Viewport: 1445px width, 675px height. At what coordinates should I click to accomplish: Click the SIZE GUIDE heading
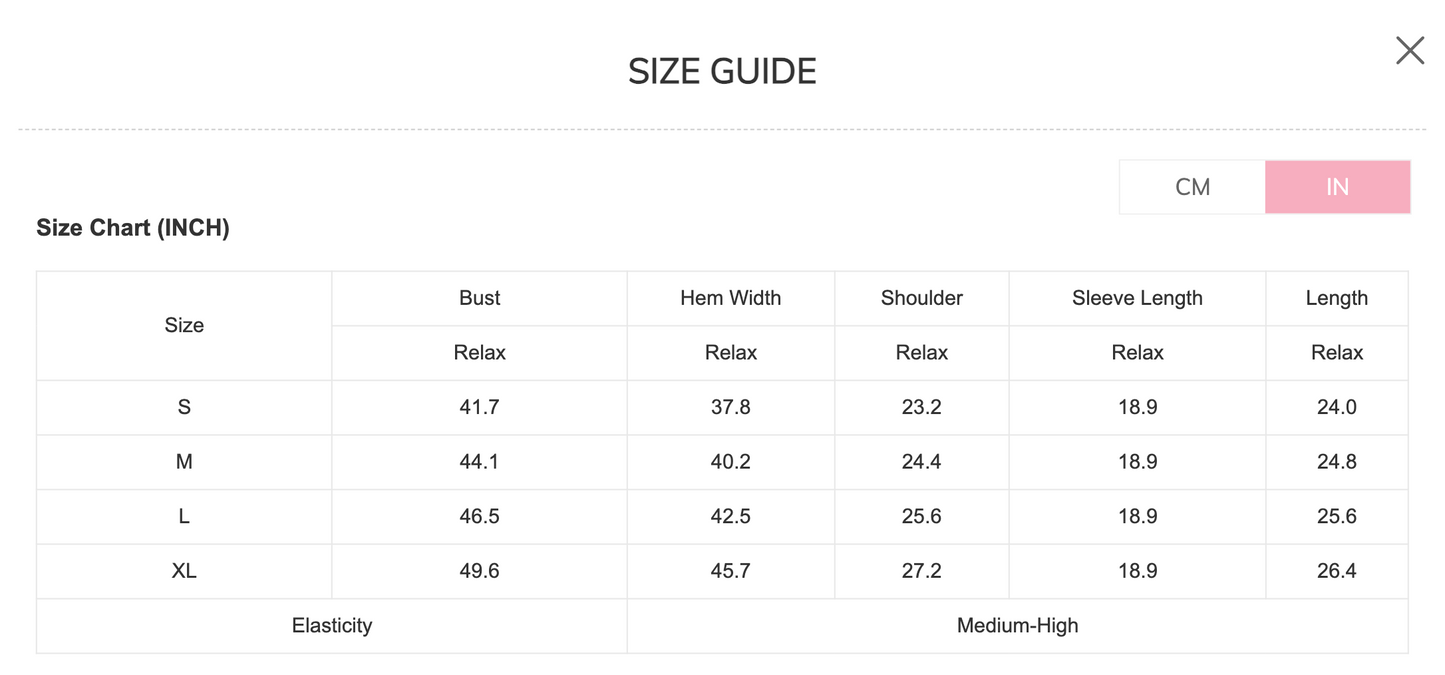(x=722, y=72)
